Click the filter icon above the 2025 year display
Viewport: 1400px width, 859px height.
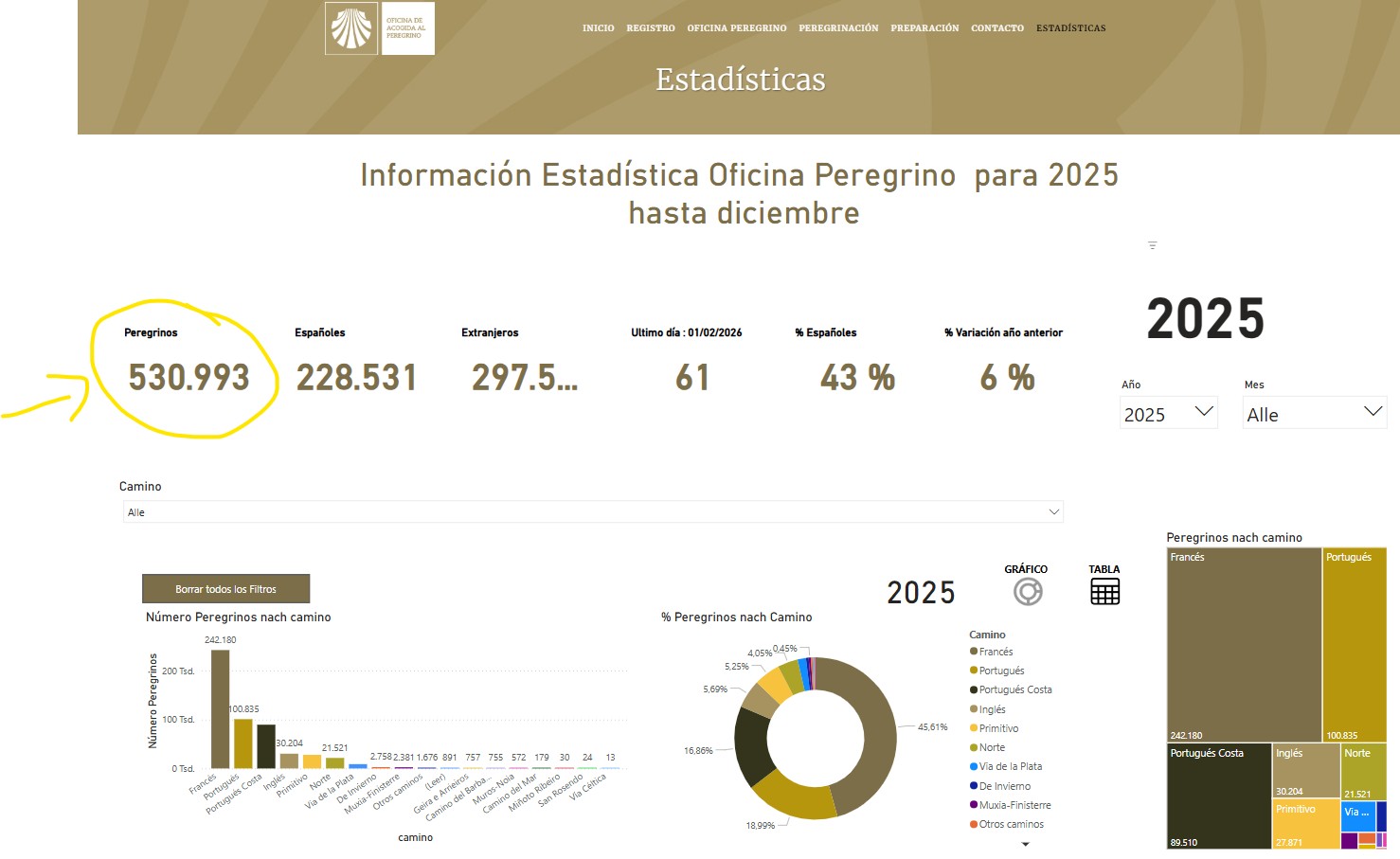coord(1152,244)
